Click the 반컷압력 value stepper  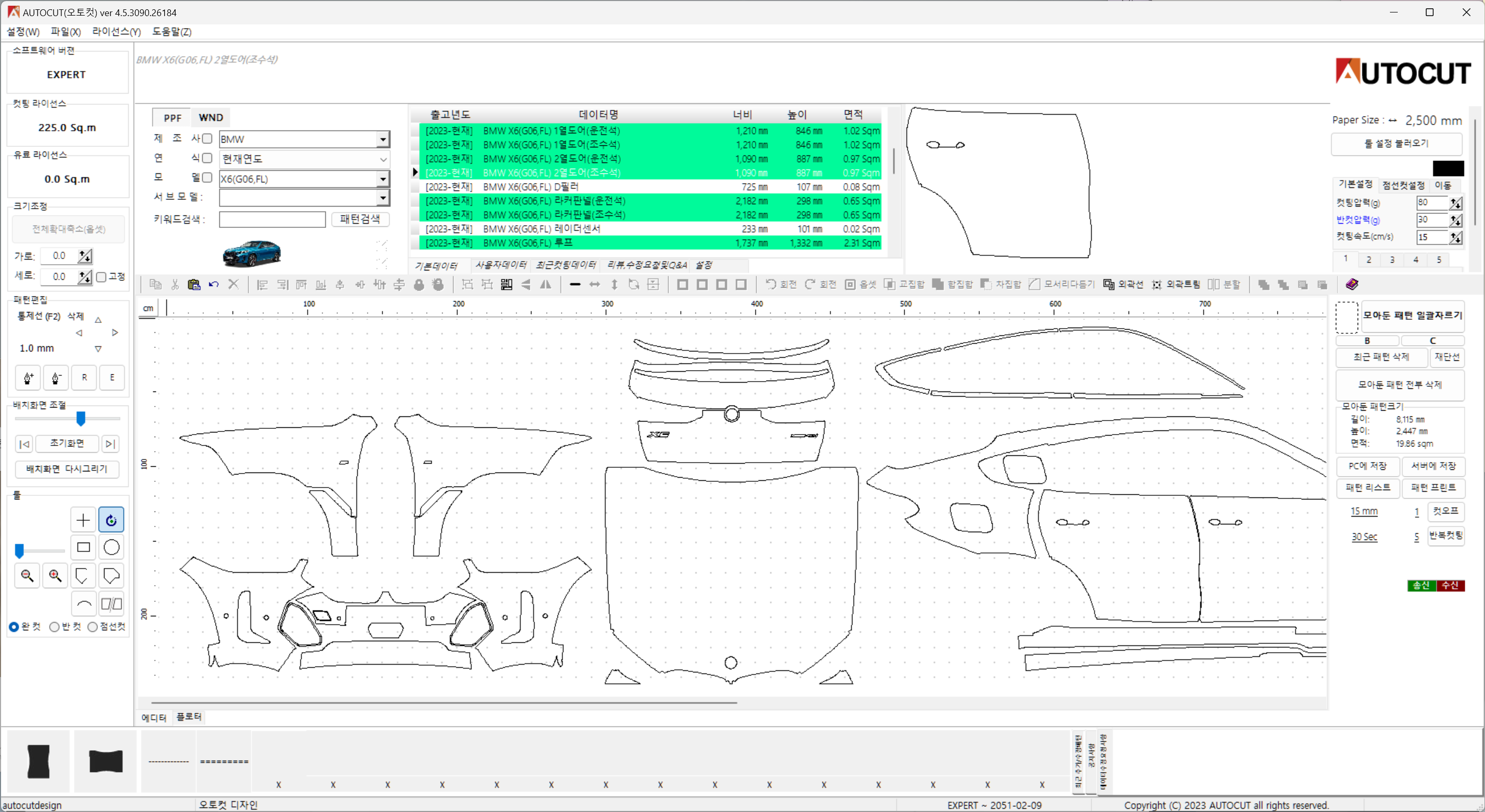pyautogui.click(x=1455, y=220)
